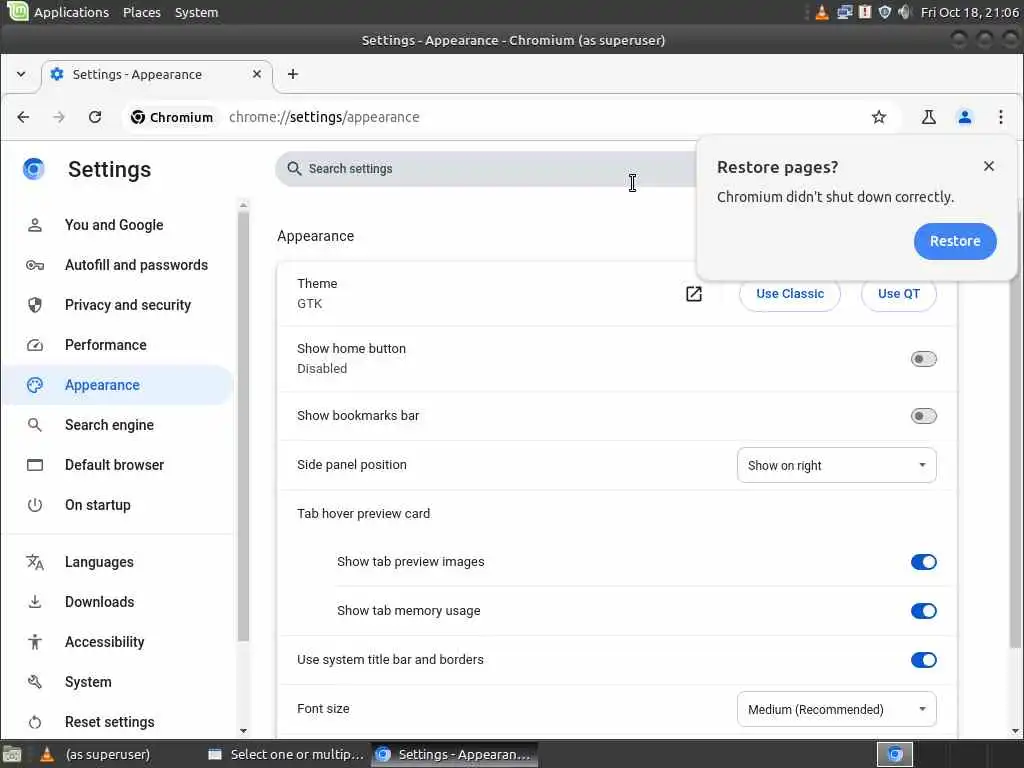Open On startup settings
Image resolution: width=1024 pixels, height=768 pixels.
pos(118,505)
